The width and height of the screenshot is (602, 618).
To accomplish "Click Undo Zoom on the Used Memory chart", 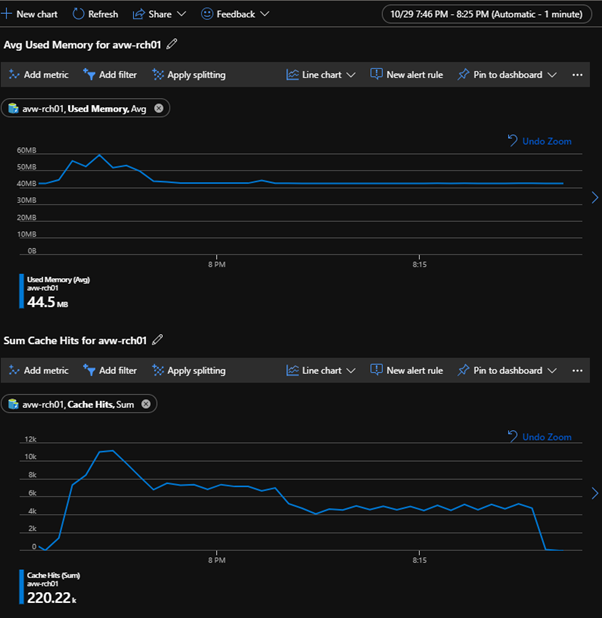I will pos(539,141).
